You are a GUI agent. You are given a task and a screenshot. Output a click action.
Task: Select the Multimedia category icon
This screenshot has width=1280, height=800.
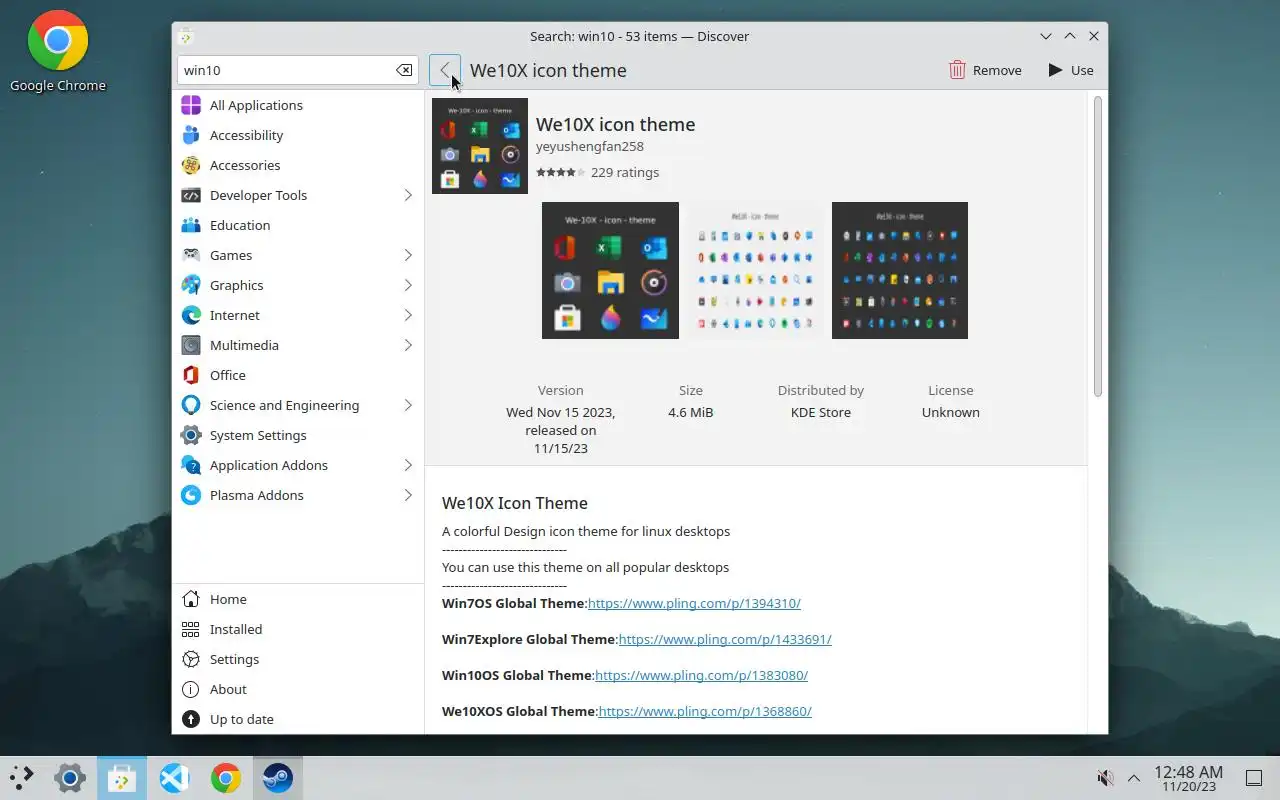coord(191,345)
